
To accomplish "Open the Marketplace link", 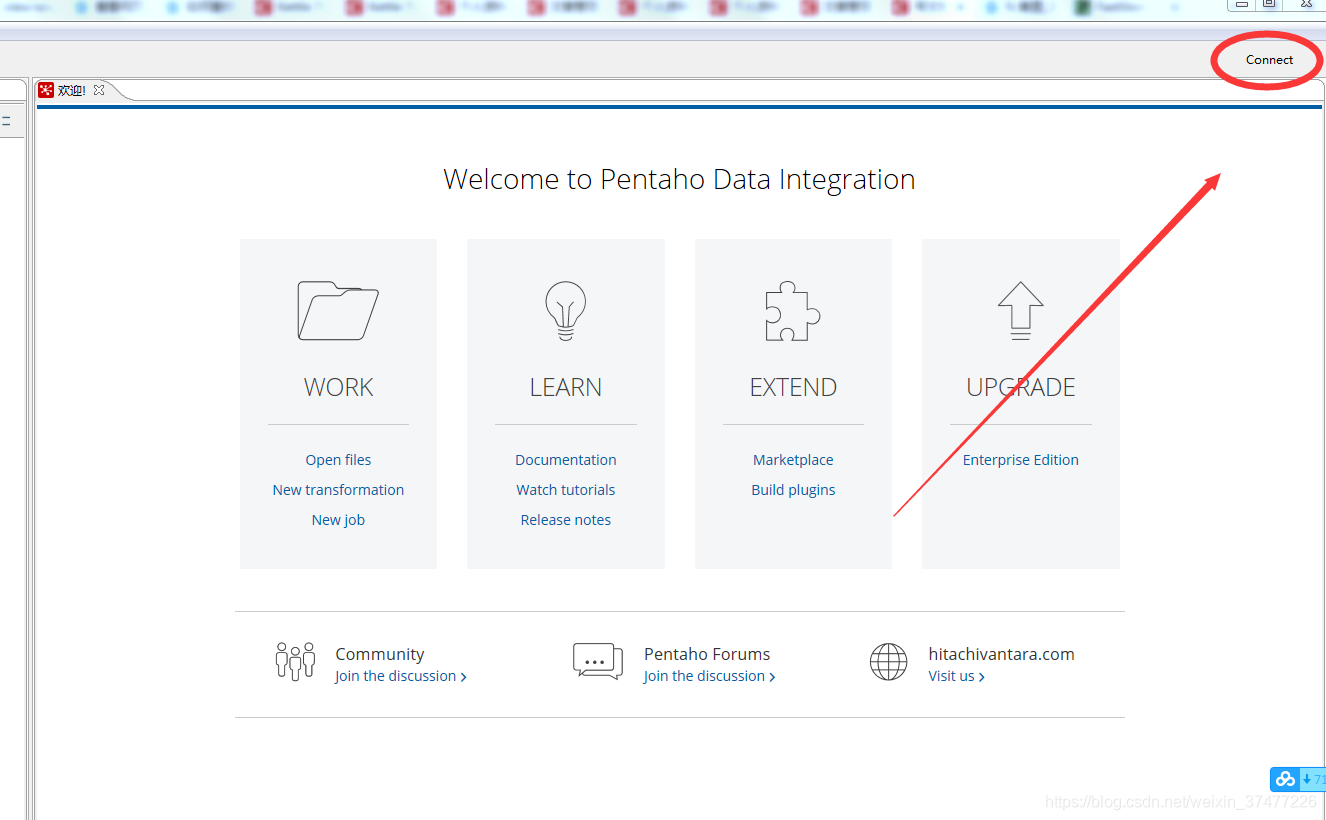I will coord(793,460).
